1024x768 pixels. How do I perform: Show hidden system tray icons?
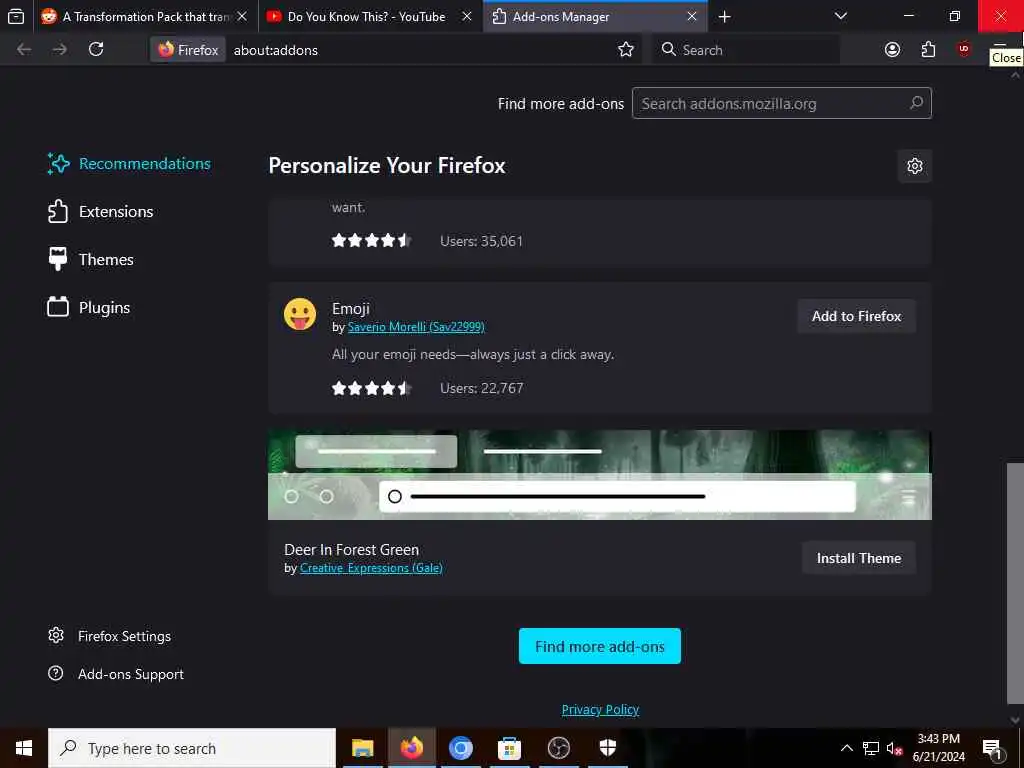[x=846, y=748]
